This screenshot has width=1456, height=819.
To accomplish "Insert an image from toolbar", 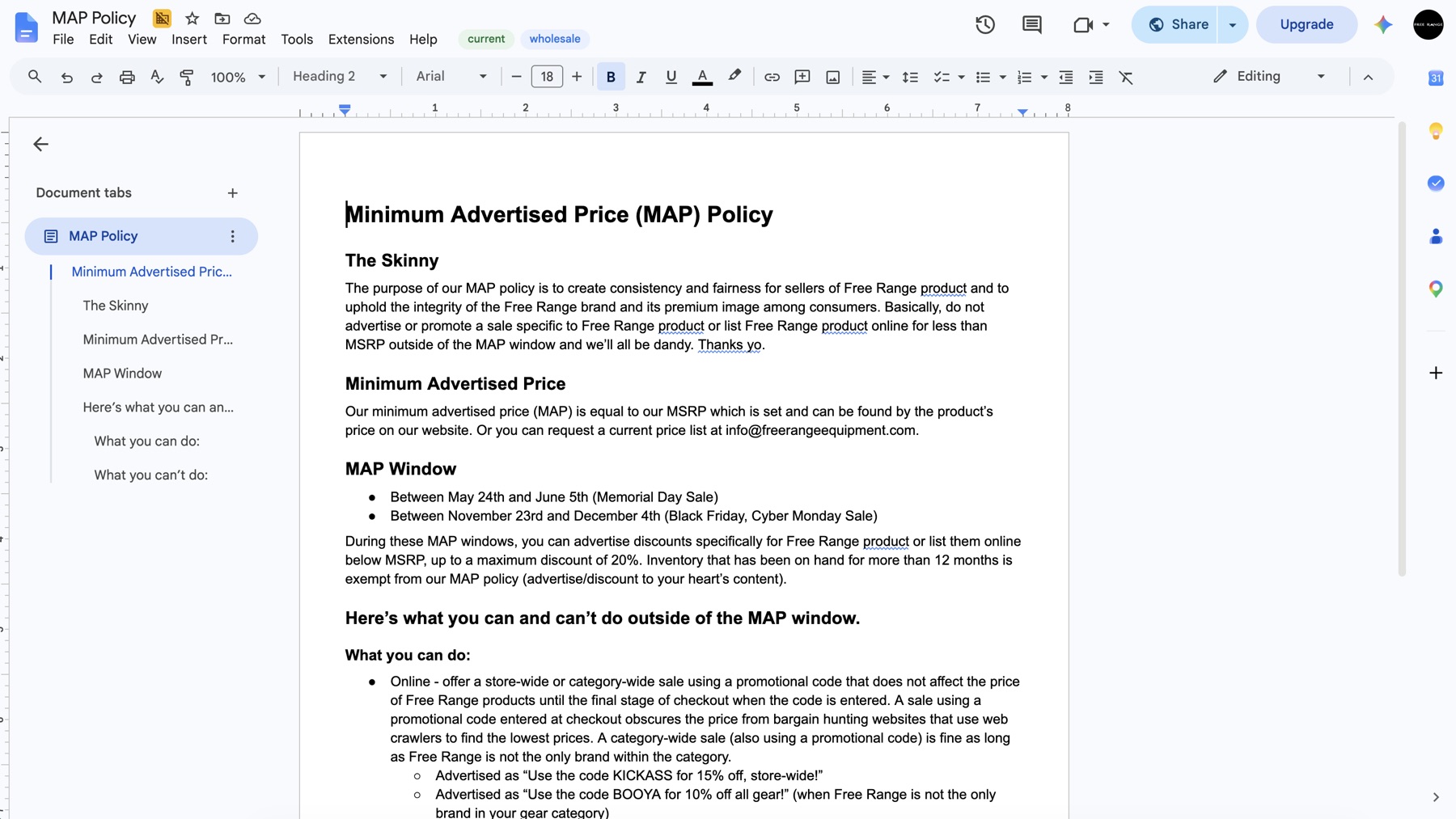I will (x=832, y=77).
